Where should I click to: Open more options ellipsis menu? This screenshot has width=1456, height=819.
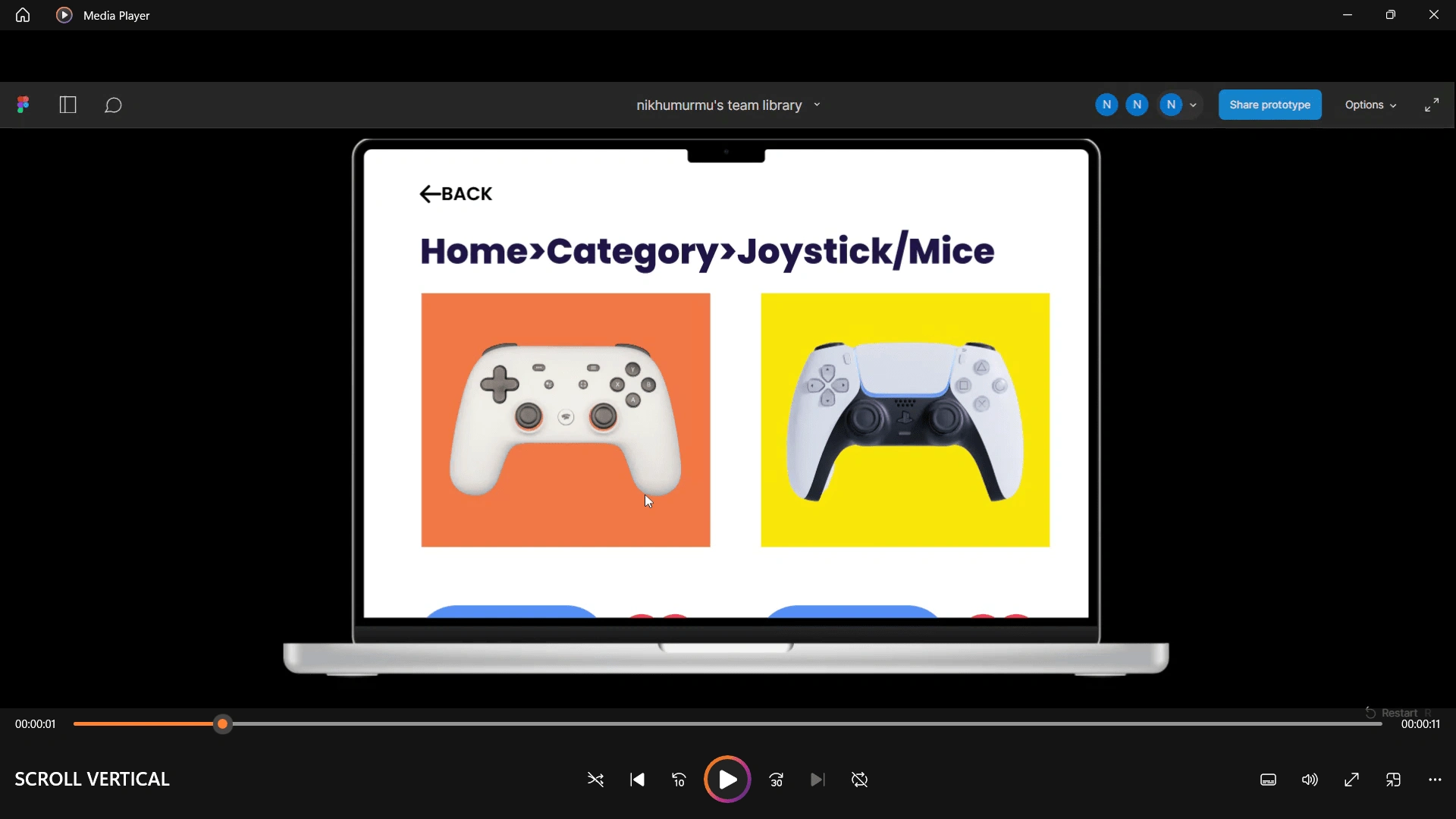tap(1436, 780)
